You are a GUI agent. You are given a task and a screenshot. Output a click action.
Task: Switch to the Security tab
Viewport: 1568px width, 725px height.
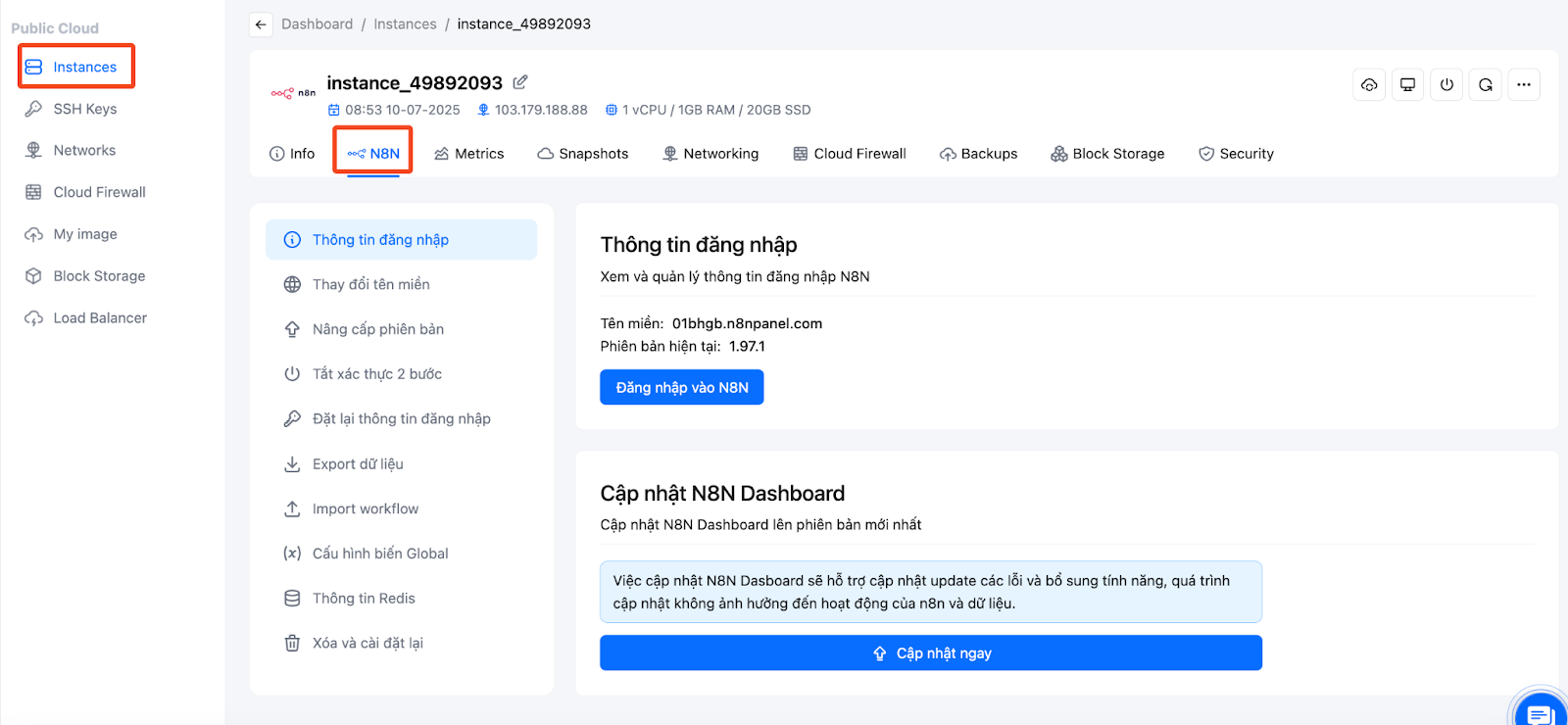coord(1236,154)
